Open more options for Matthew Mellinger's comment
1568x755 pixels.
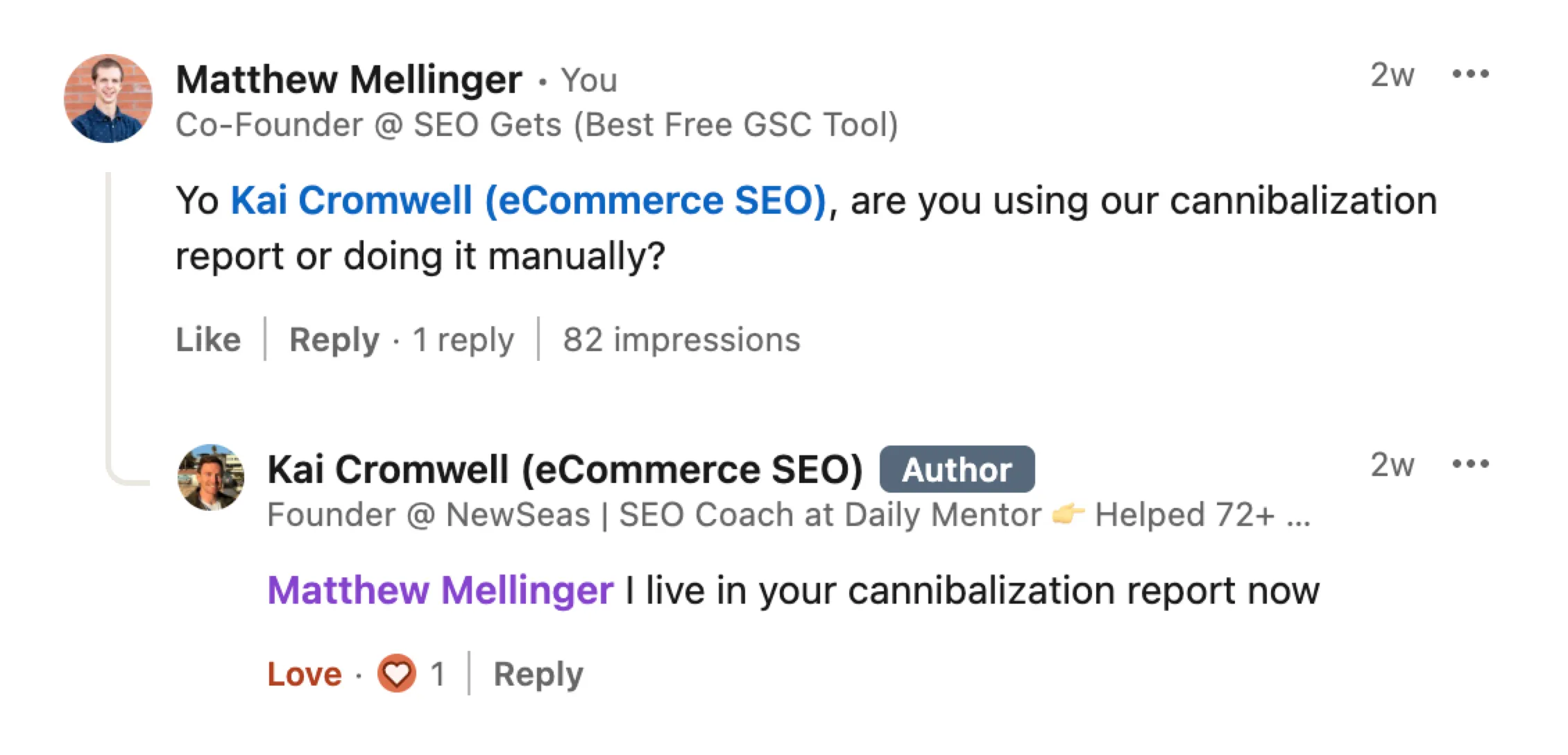tap(1470, 74)
